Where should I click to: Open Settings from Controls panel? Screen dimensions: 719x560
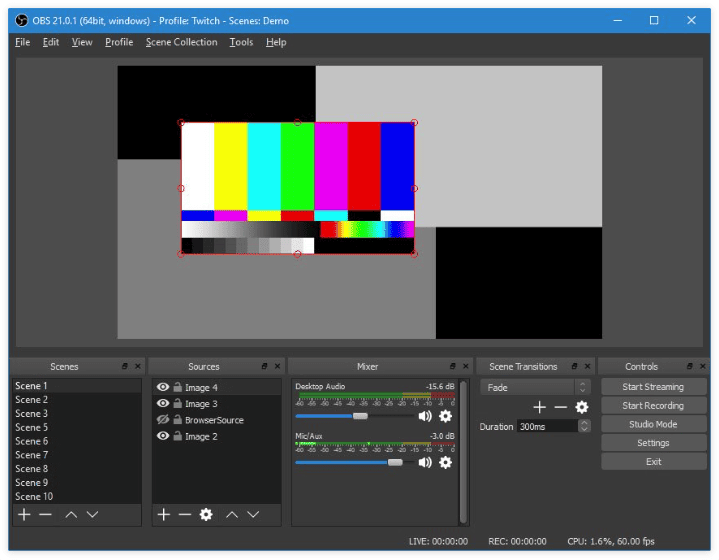(x=653, y=443)
